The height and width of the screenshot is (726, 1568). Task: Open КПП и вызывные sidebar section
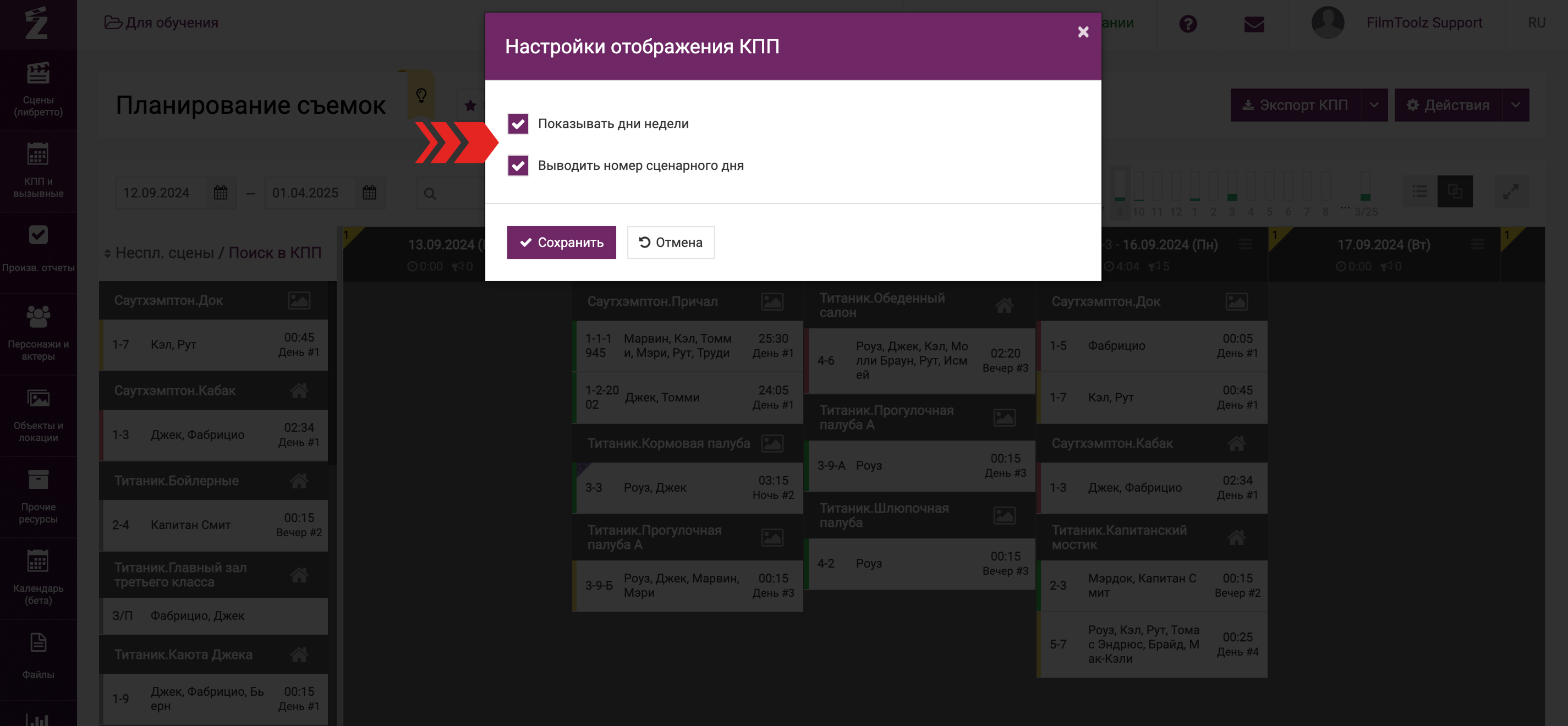(39, 171)
